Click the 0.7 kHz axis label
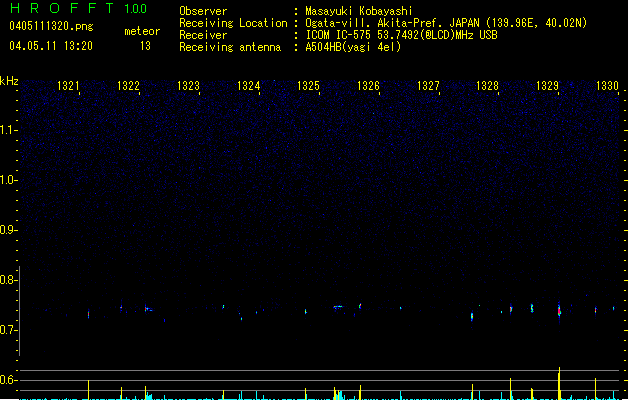The width and height of the screenshot is (629, 400). point(8,330)
